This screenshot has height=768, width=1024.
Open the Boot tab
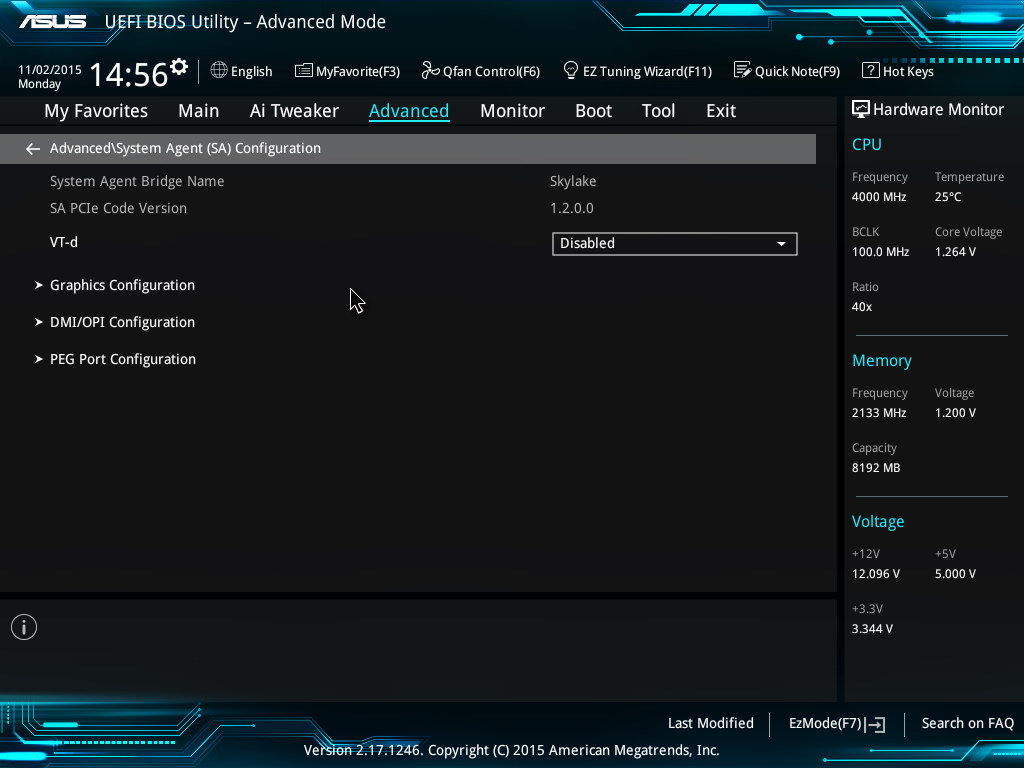(593, 111)
